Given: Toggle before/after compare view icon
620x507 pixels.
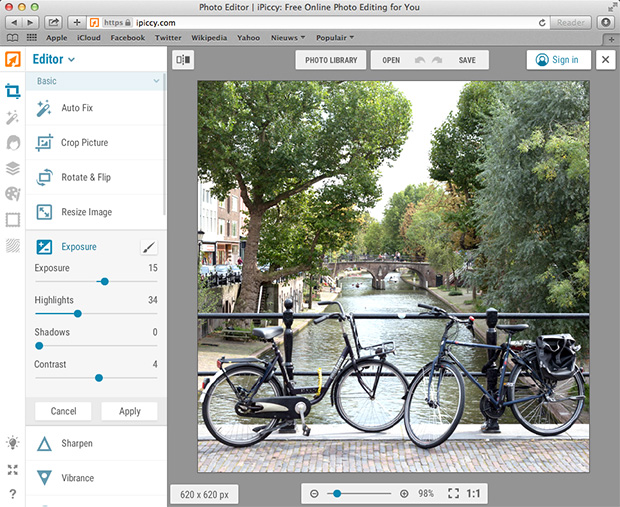Looking at the screenshot, I should (183, 60).
